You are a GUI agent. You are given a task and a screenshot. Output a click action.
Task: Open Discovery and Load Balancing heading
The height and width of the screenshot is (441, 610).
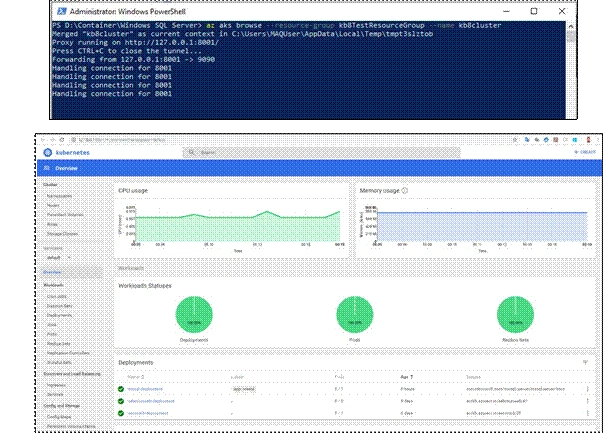72,374
